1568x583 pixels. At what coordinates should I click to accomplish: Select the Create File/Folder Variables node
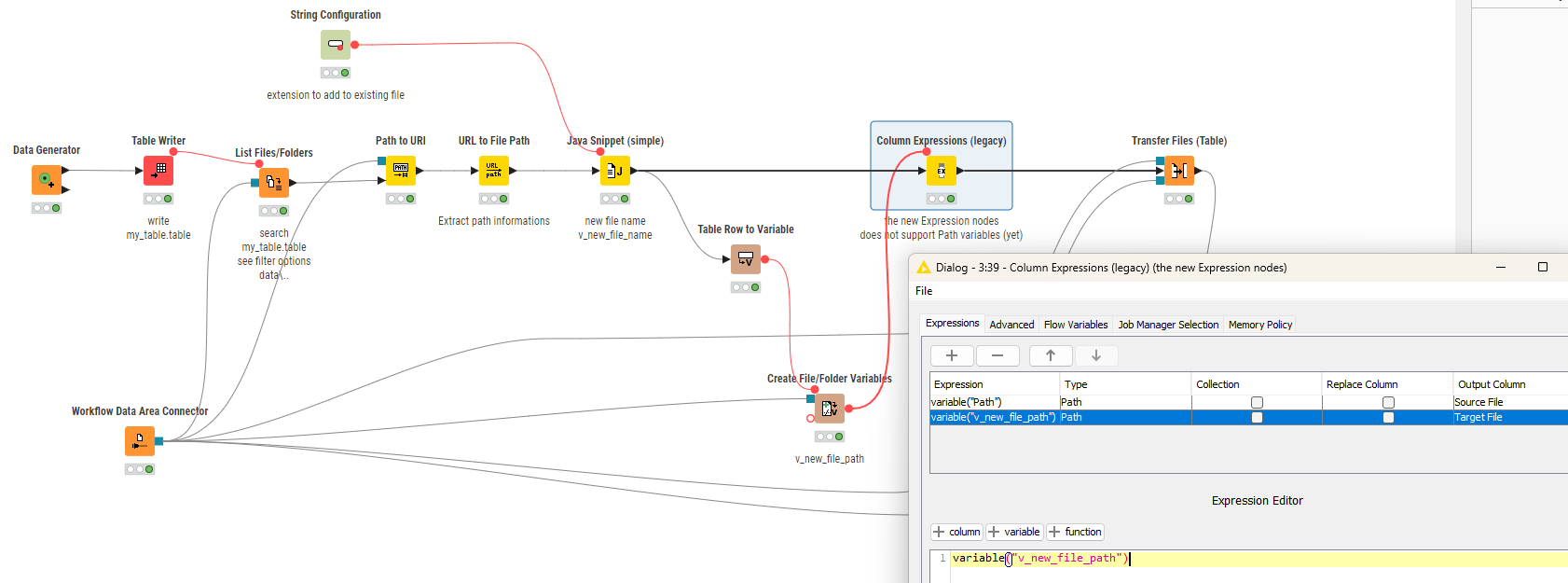[x=830, y=409]
